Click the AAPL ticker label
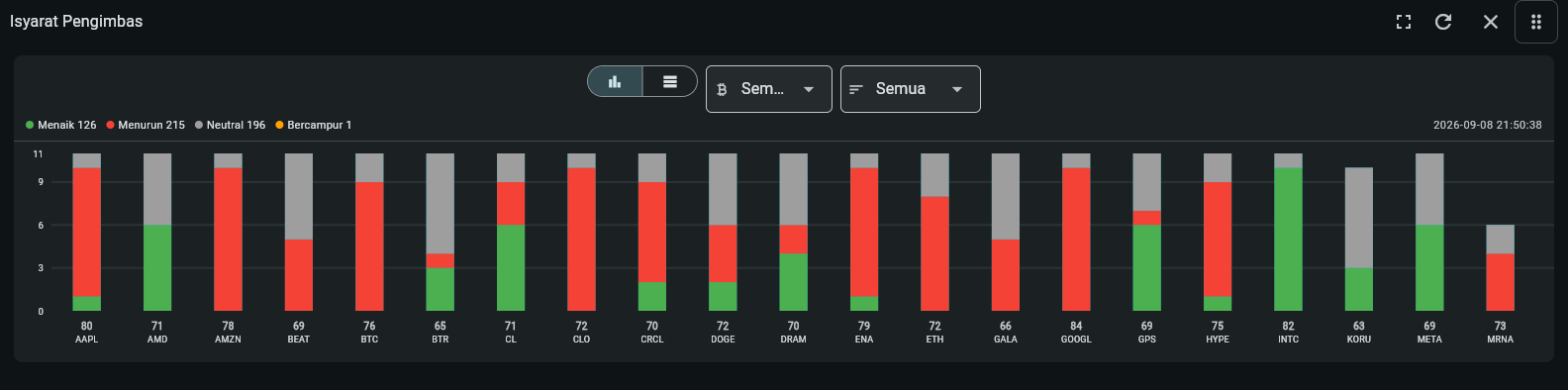The height and width of the screenshot is (390, 1568). click(87, 340)
